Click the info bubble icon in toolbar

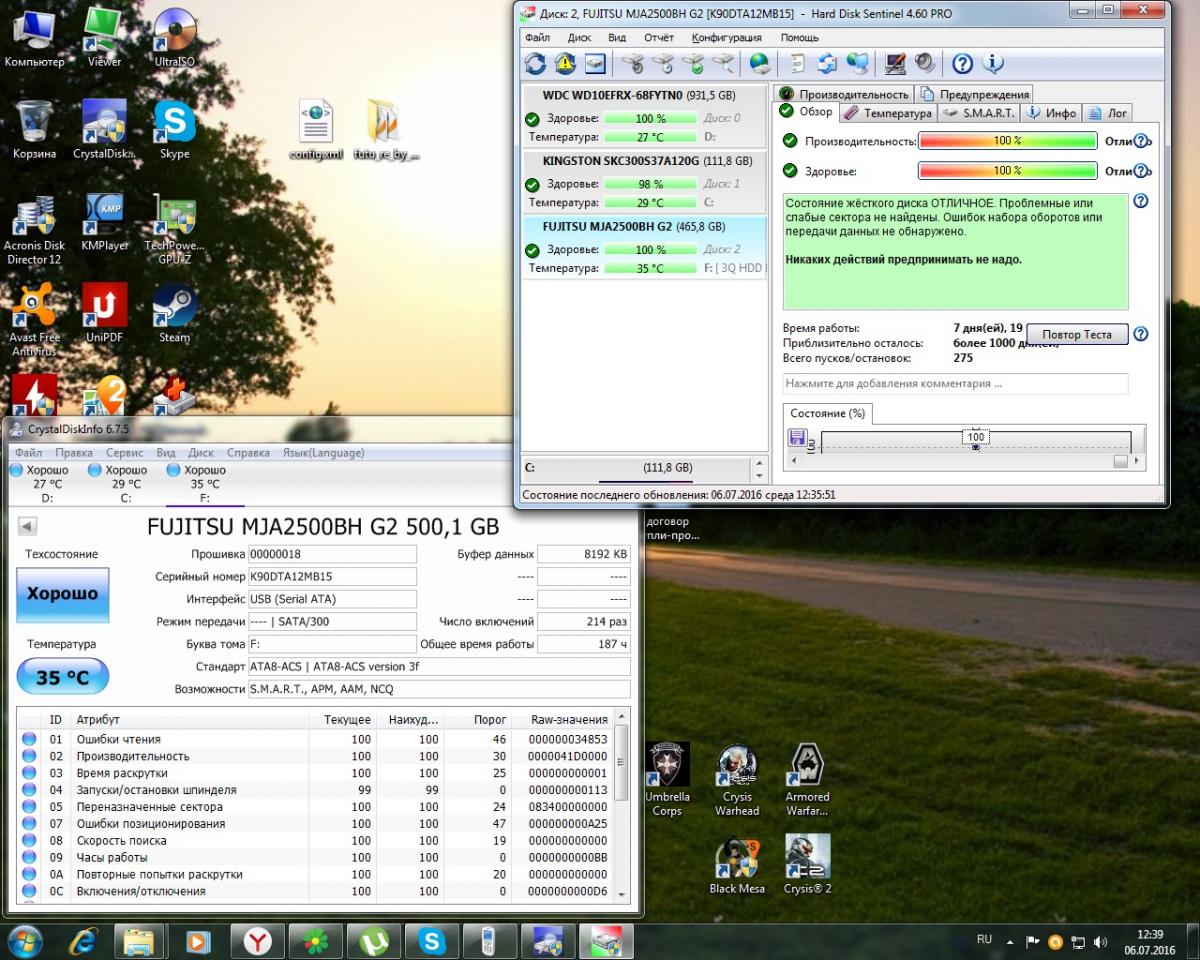993,64
